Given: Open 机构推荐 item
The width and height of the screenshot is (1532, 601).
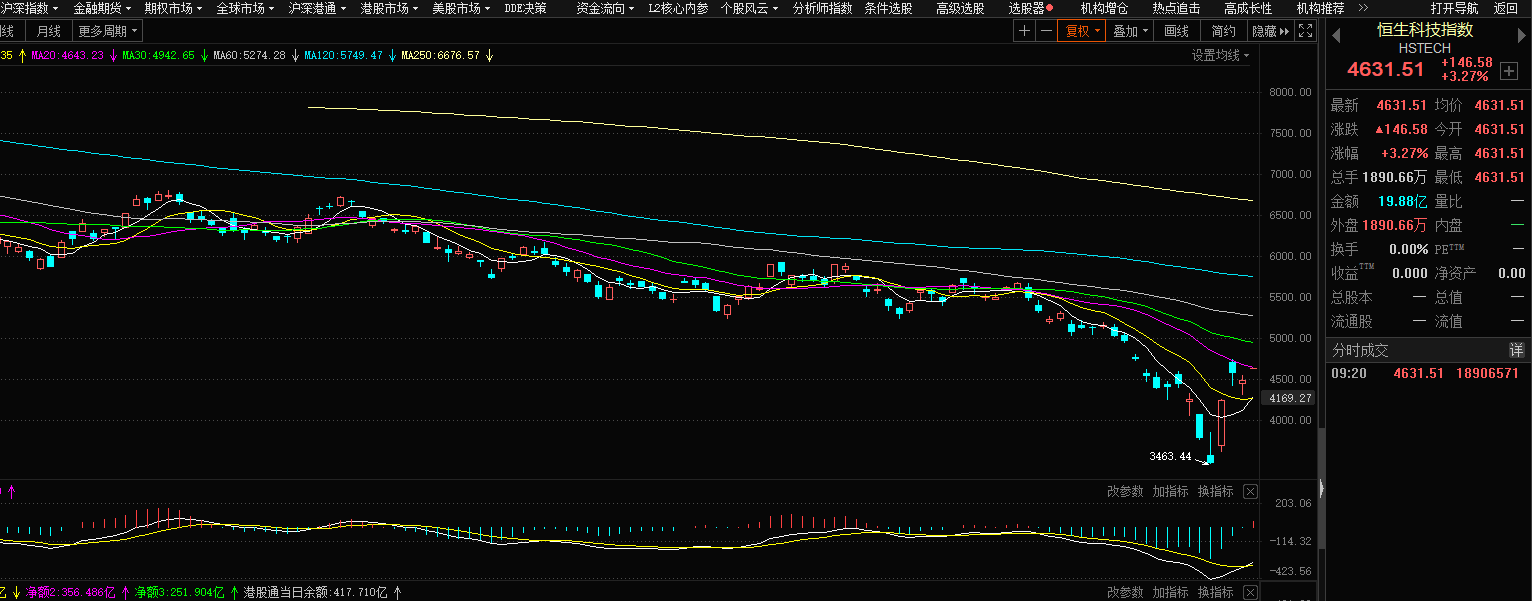Looking at the screenshot, I should pos(1320,8).
